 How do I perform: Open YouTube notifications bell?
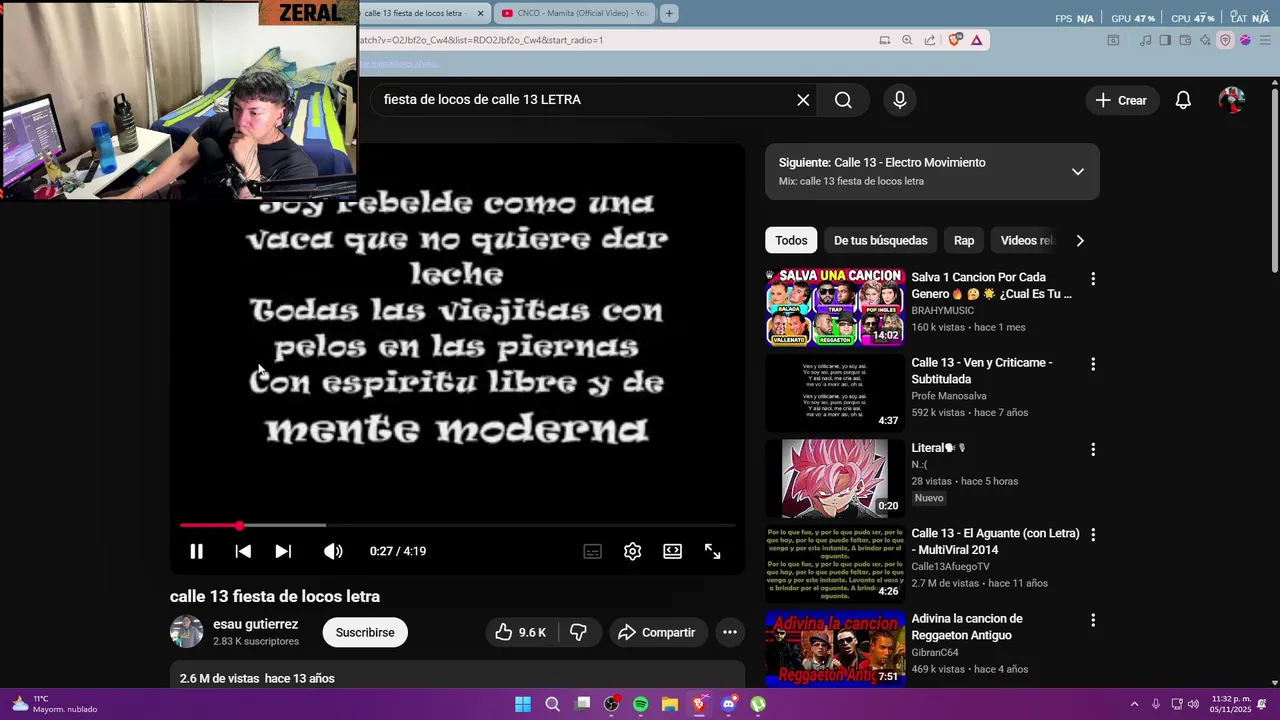(x=1183, y=100)
